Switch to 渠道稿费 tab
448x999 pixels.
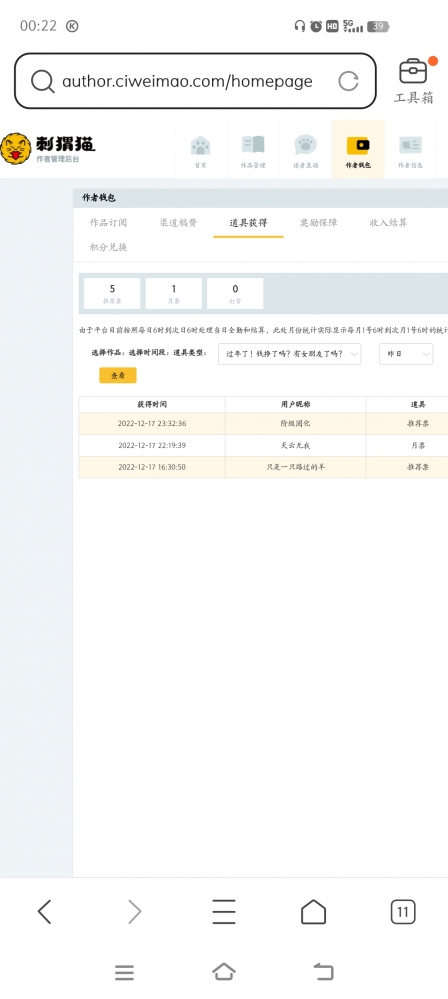click(x=178, y=223)
